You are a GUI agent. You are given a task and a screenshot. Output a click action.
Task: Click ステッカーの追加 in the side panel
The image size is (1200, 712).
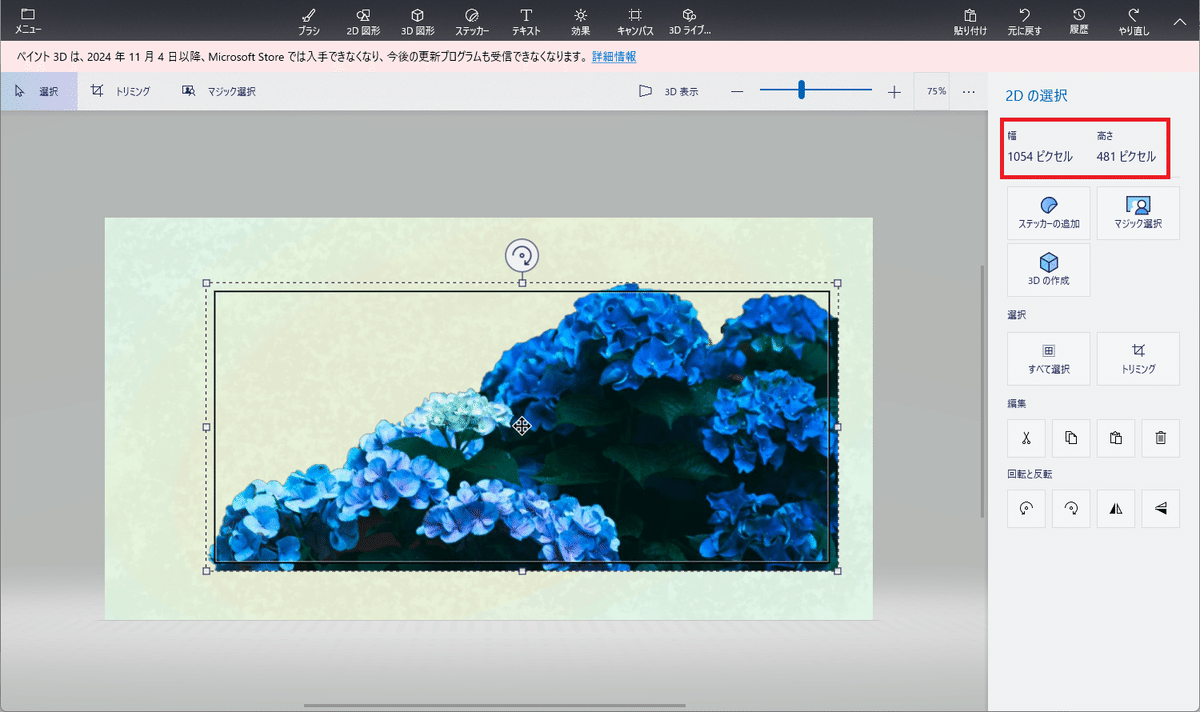pyautogui.click(x=1048, y=213)
